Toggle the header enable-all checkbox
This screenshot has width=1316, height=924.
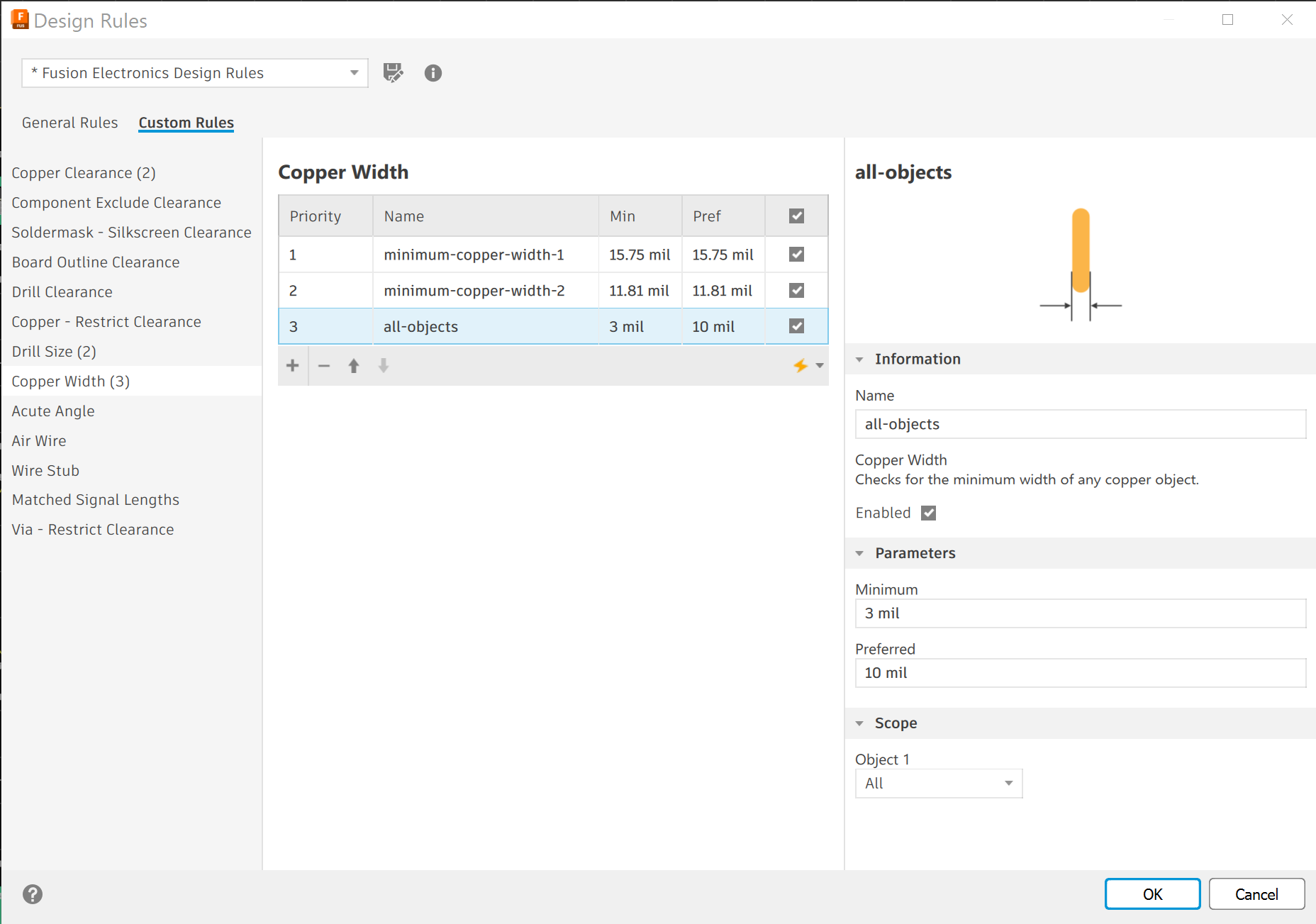click(797, 216)
